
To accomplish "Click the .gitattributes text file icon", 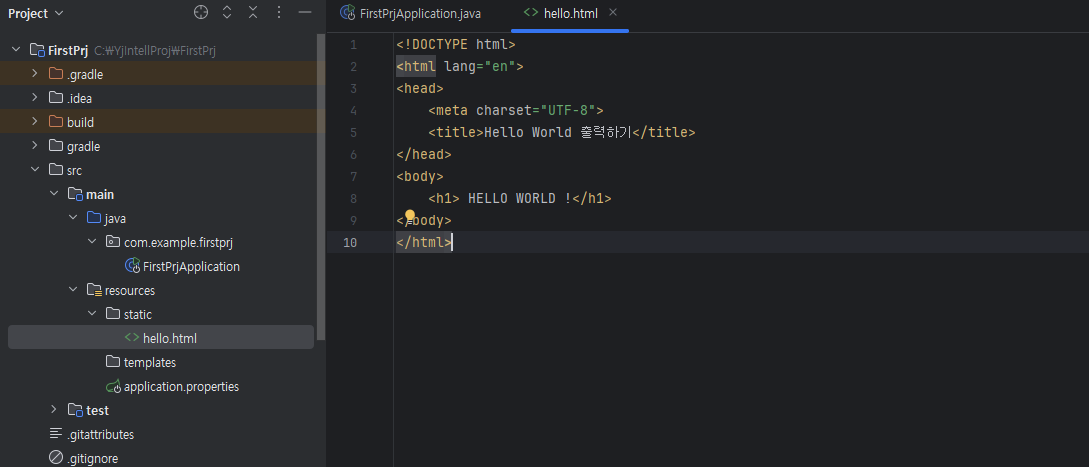I will click(56, 434).
